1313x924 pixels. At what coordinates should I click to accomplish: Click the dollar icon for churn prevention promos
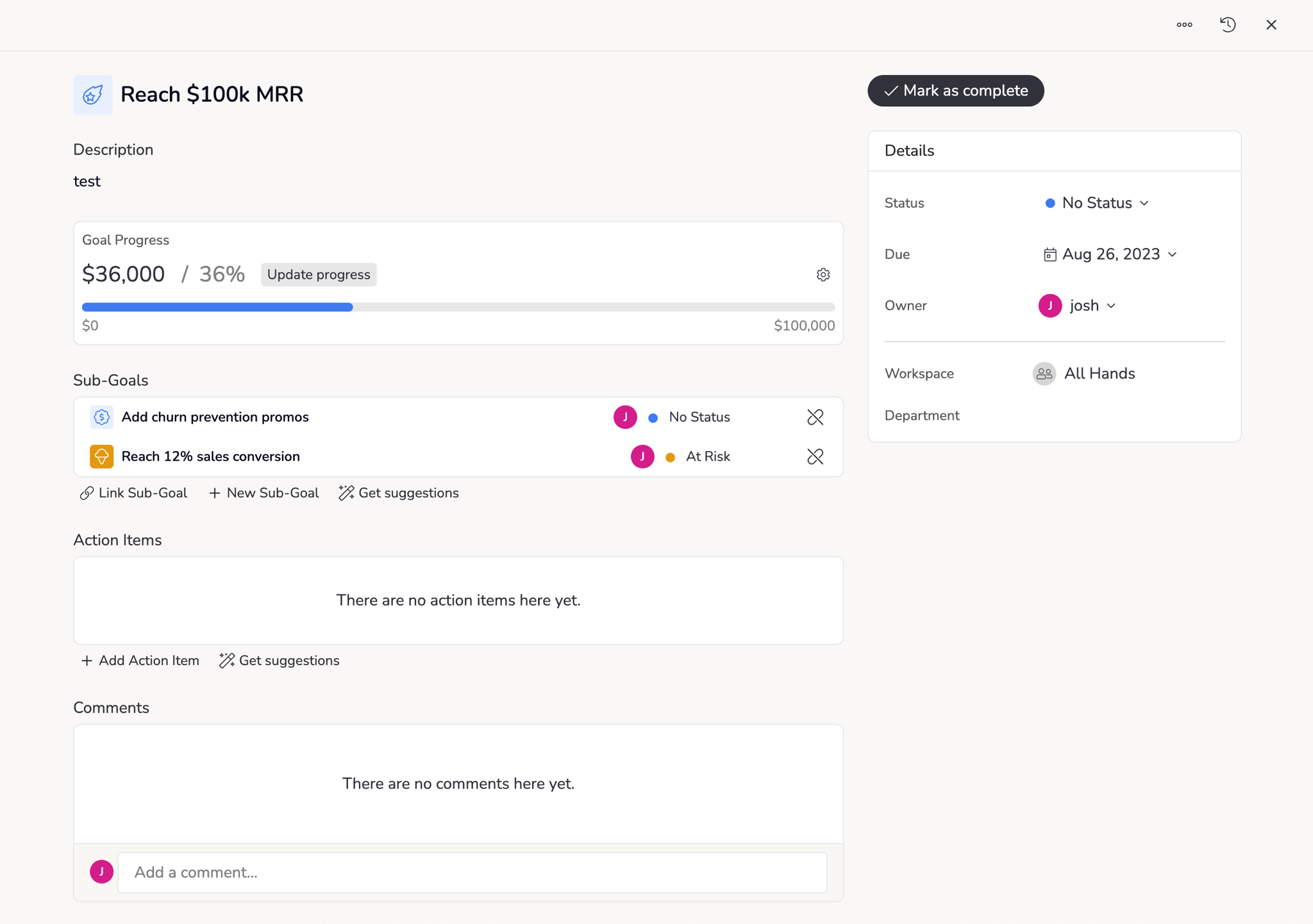point(101,417)
